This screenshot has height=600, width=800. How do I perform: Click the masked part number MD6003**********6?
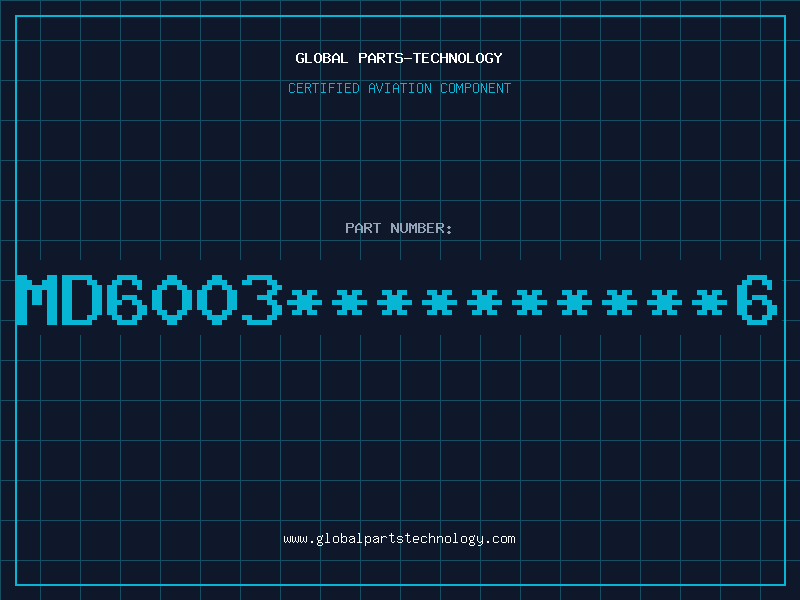[397, 300]
